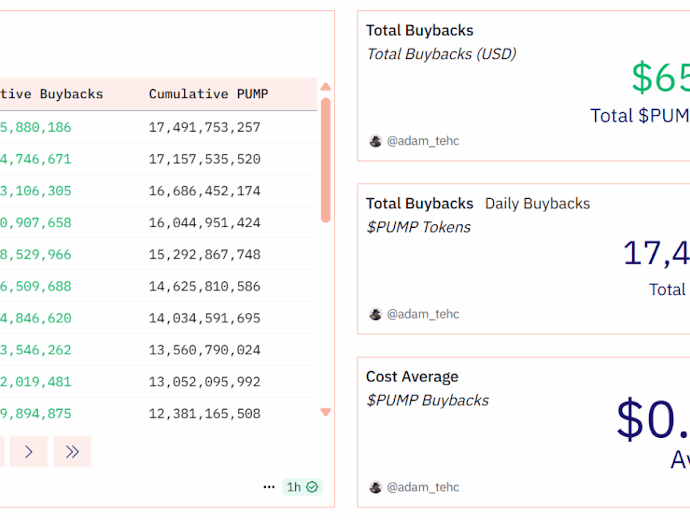Click the $0. cost average counter
690x520 pixels.
[x=653, y=418]
